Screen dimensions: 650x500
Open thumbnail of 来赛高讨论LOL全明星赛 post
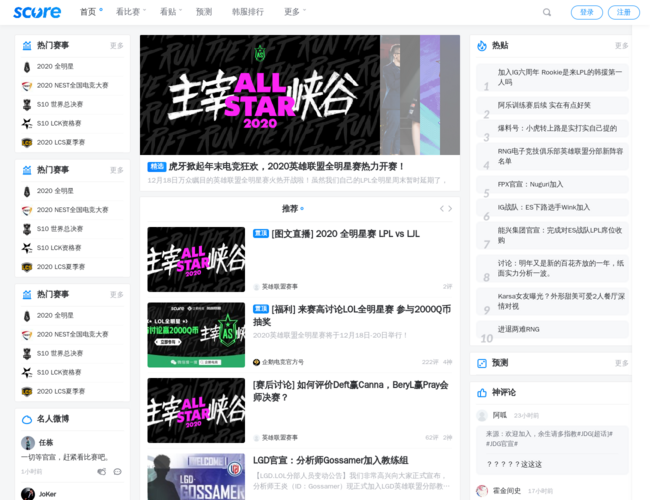(196, 335)
